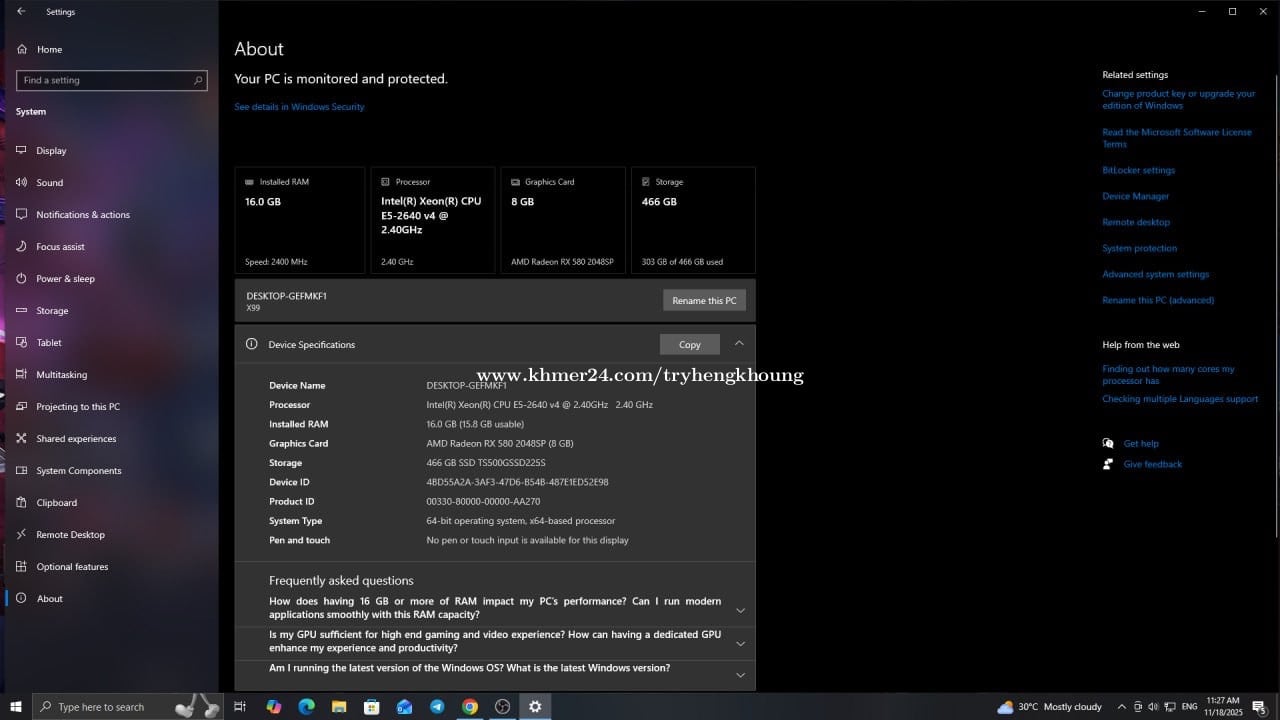Open See details in Windows Security link
Viewport: 1280px width, 720px height.
[x=299, y=107]
